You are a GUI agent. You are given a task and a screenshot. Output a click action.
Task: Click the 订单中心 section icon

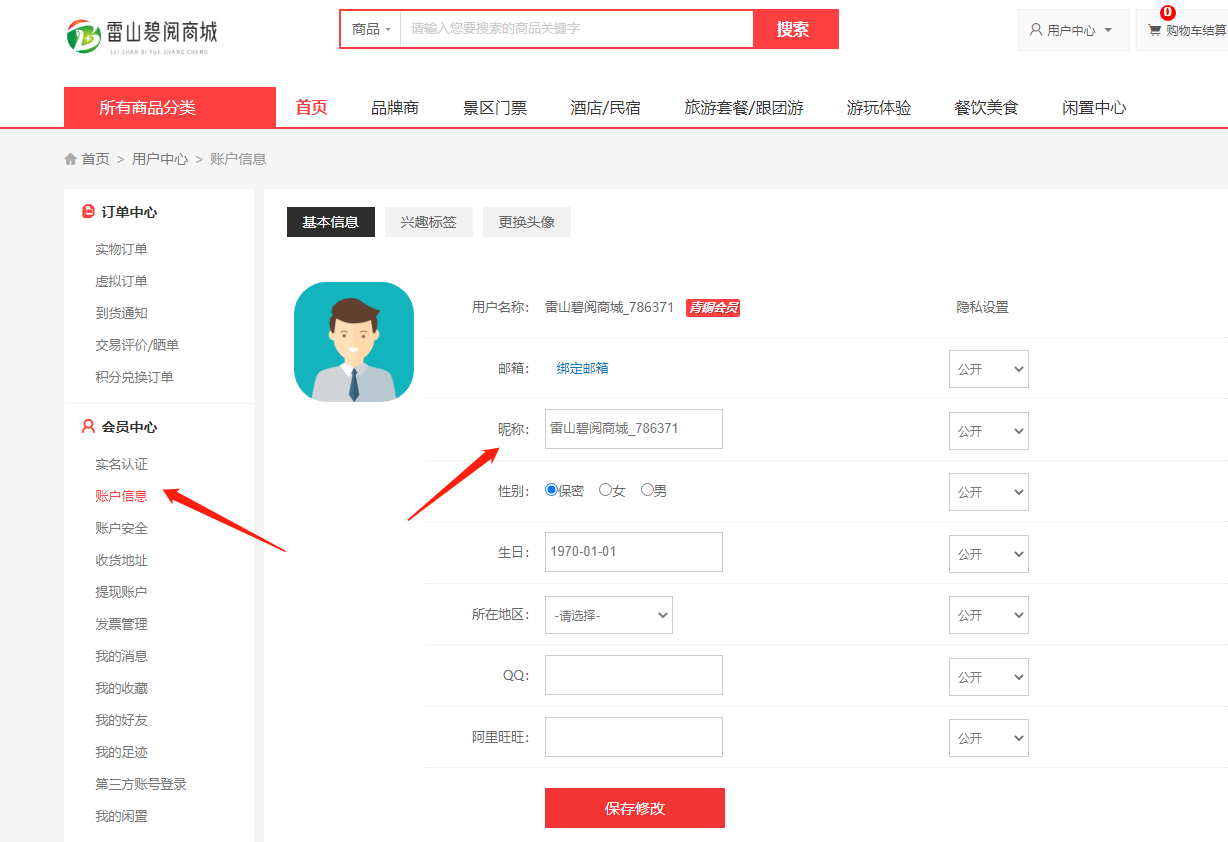click(x=88, y=212)
